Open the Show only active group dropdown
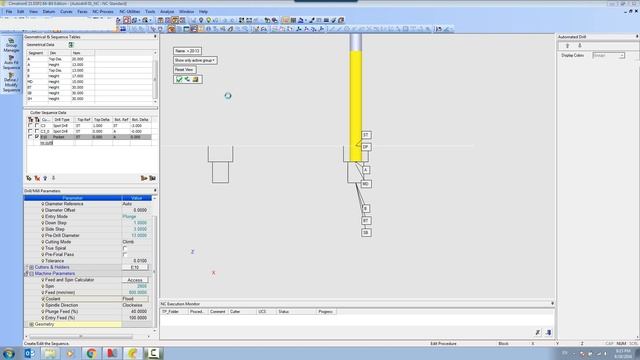The height and width of the screenshot is (360, 640). pyautogui.click(x=195, y=60)
